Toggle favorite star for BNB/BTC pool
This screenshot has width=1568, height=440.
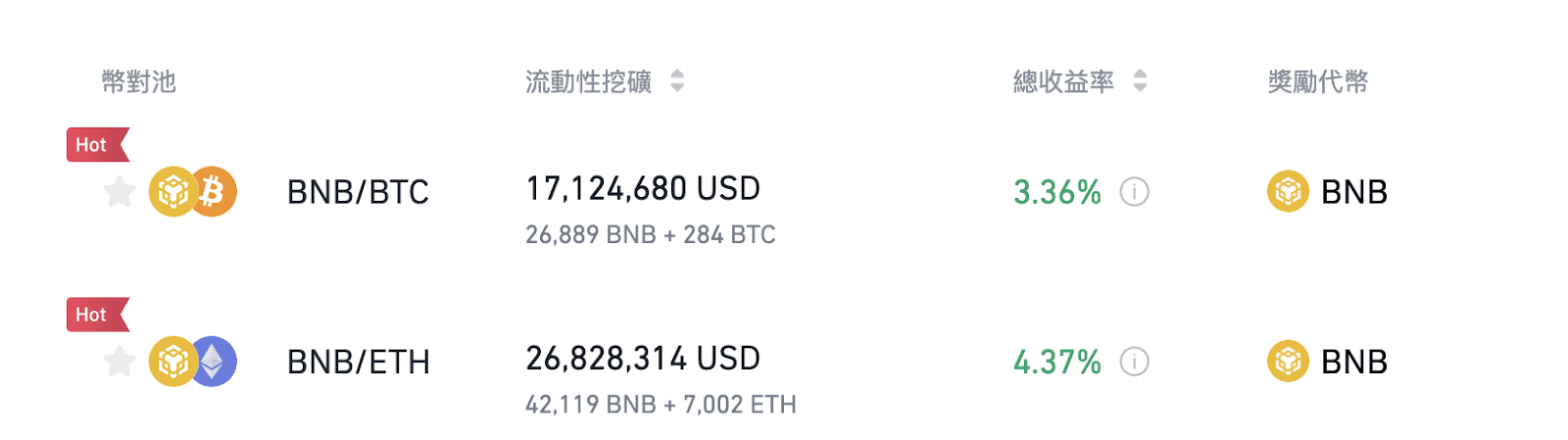[120, 191]
